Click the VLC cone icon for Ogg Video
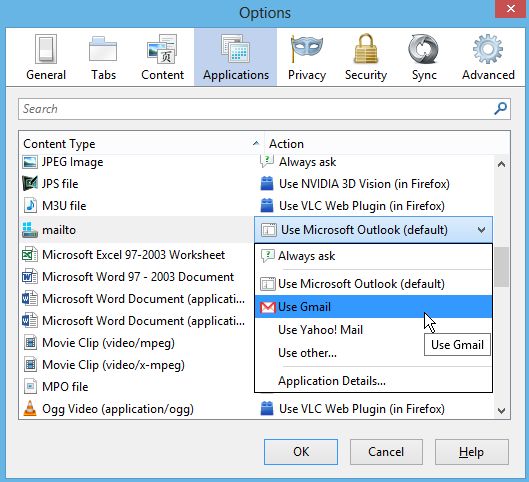Screen dimensions: 529x482 [30, 408]
